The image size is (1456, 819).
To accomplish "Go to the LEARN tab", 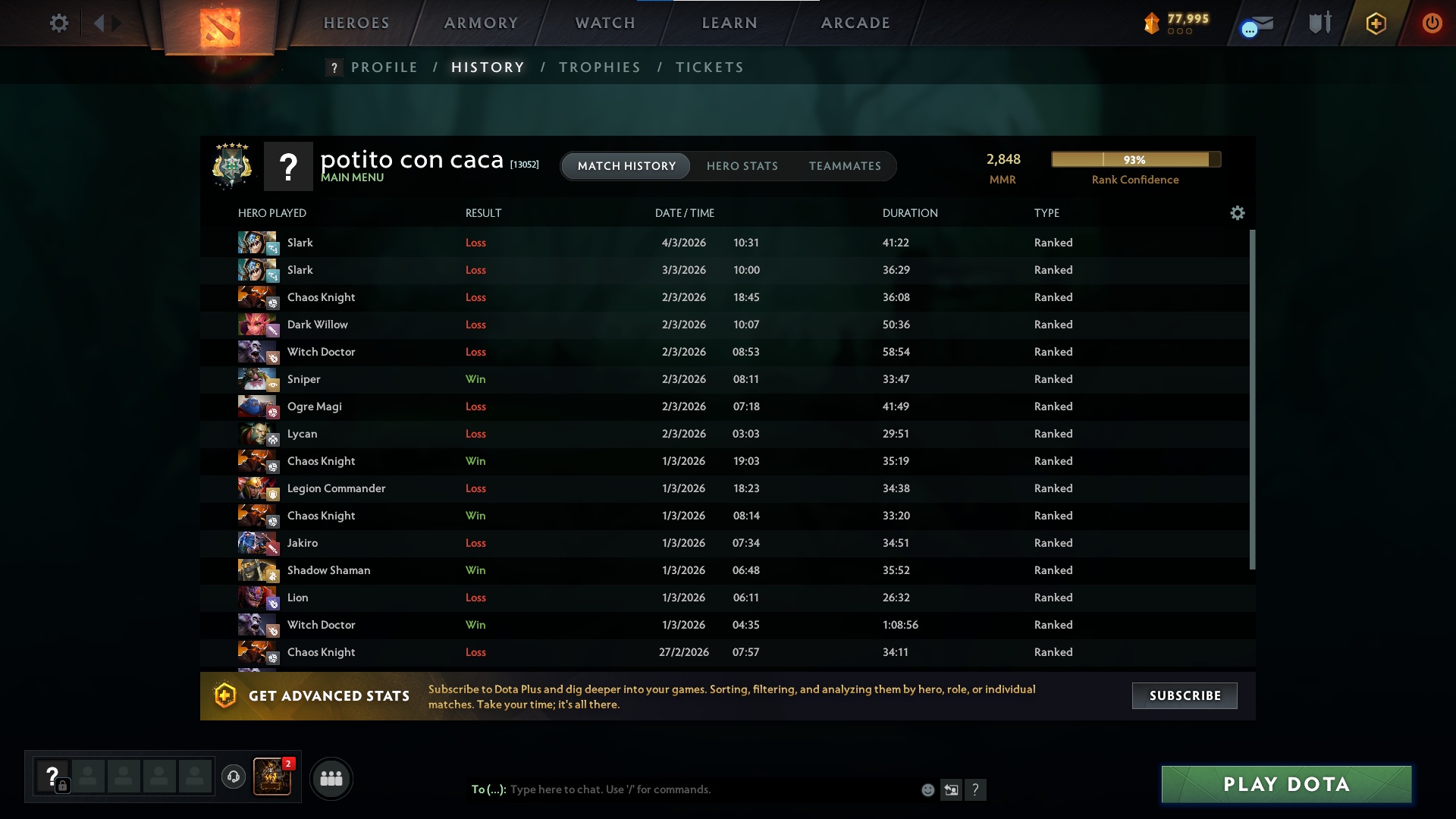I will tap(730, 24).
